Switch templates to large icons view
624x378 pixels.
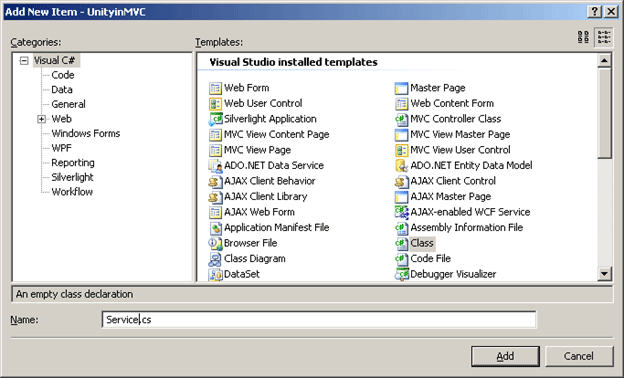tap(583, 37)
